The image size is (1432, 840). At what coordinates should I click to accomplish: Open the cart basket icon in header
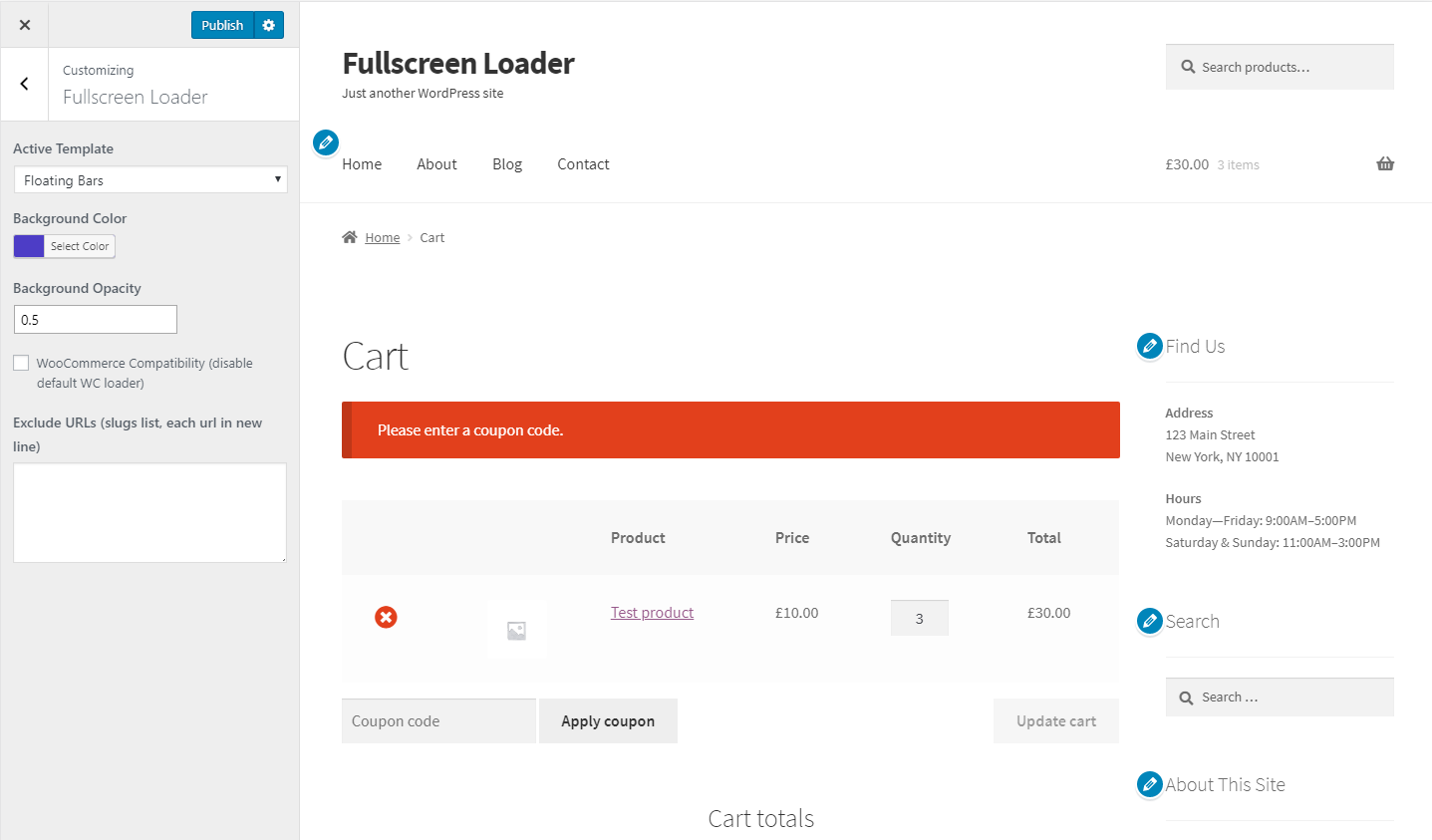pyautogui.click(x=1385, y=164)
